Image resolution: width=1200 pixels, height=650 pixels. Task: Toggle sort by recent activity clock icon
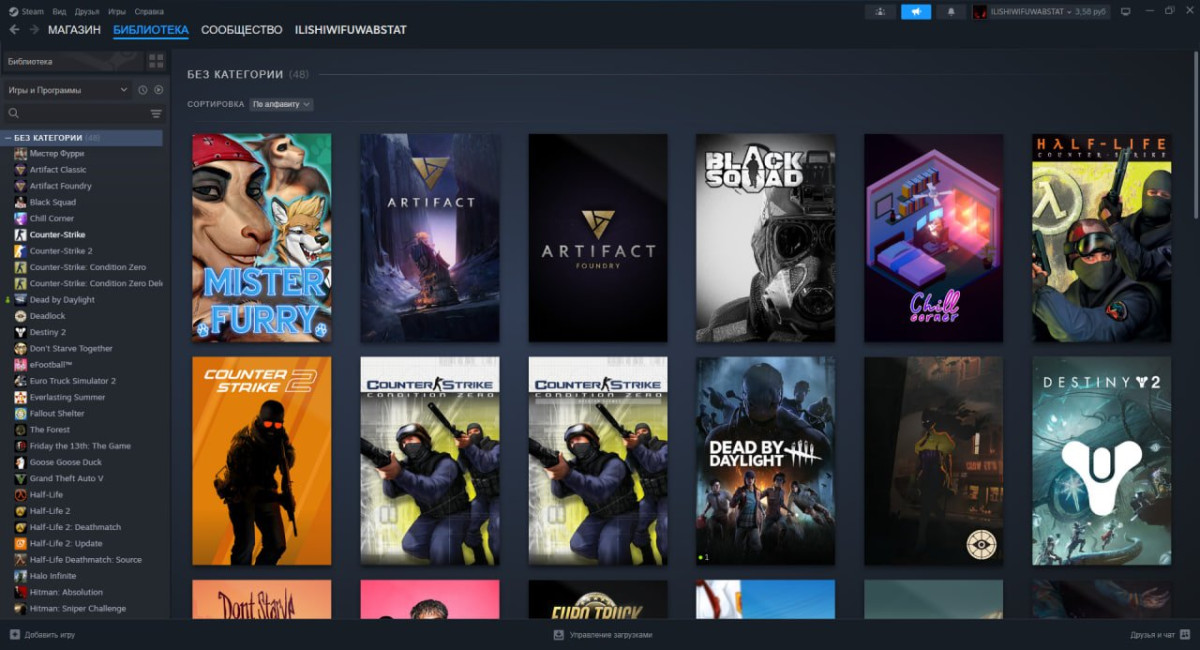coord(143,90)
